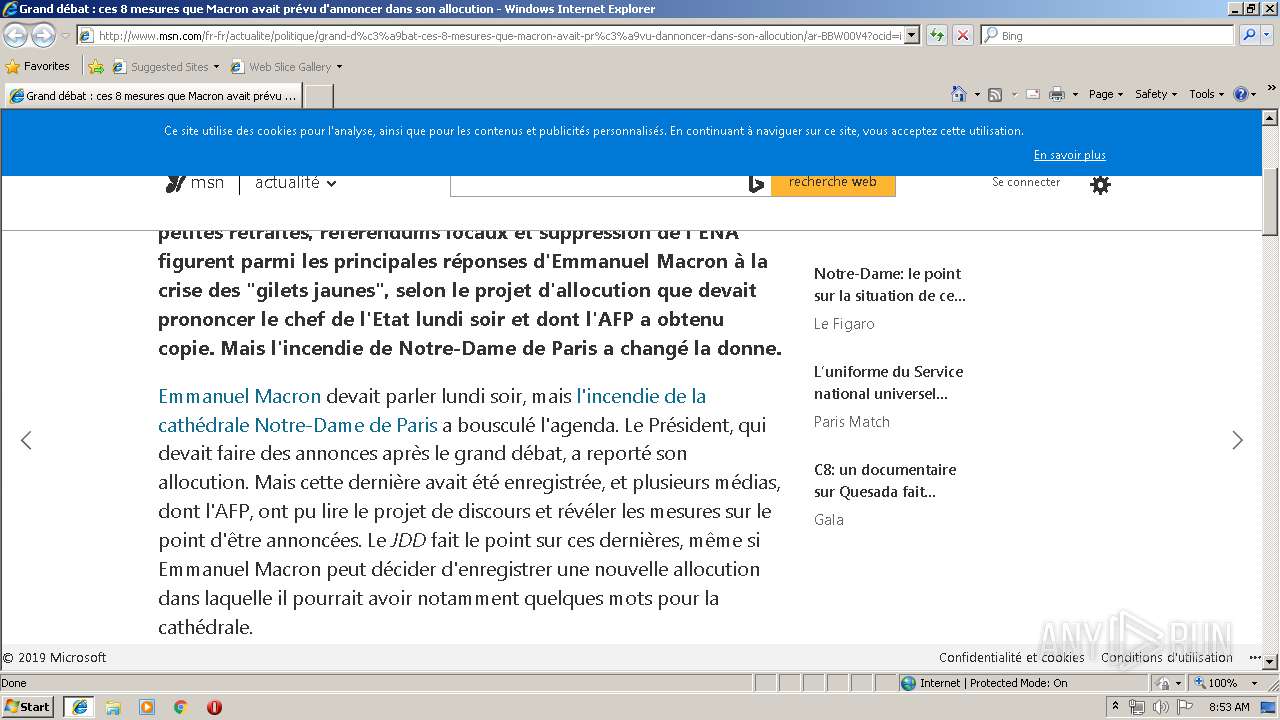Open C8: un documentaire sur Quesada article
Viewport: 1280px width, 720px height.
click(x=885, y=480)
